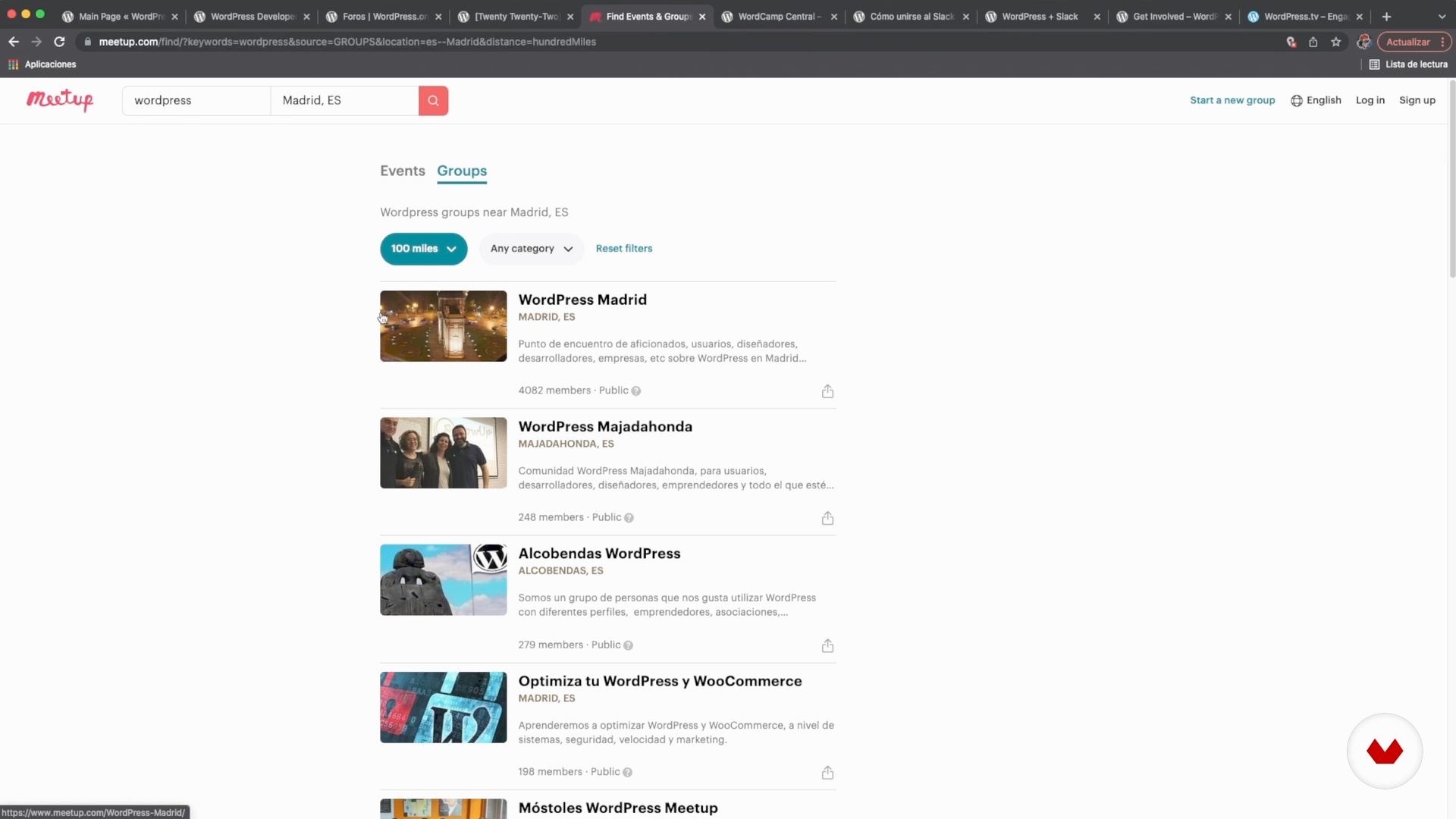The image size is (1456, 819).
Task: Click the red search magnifier button
Action: (x=433, y=100)
